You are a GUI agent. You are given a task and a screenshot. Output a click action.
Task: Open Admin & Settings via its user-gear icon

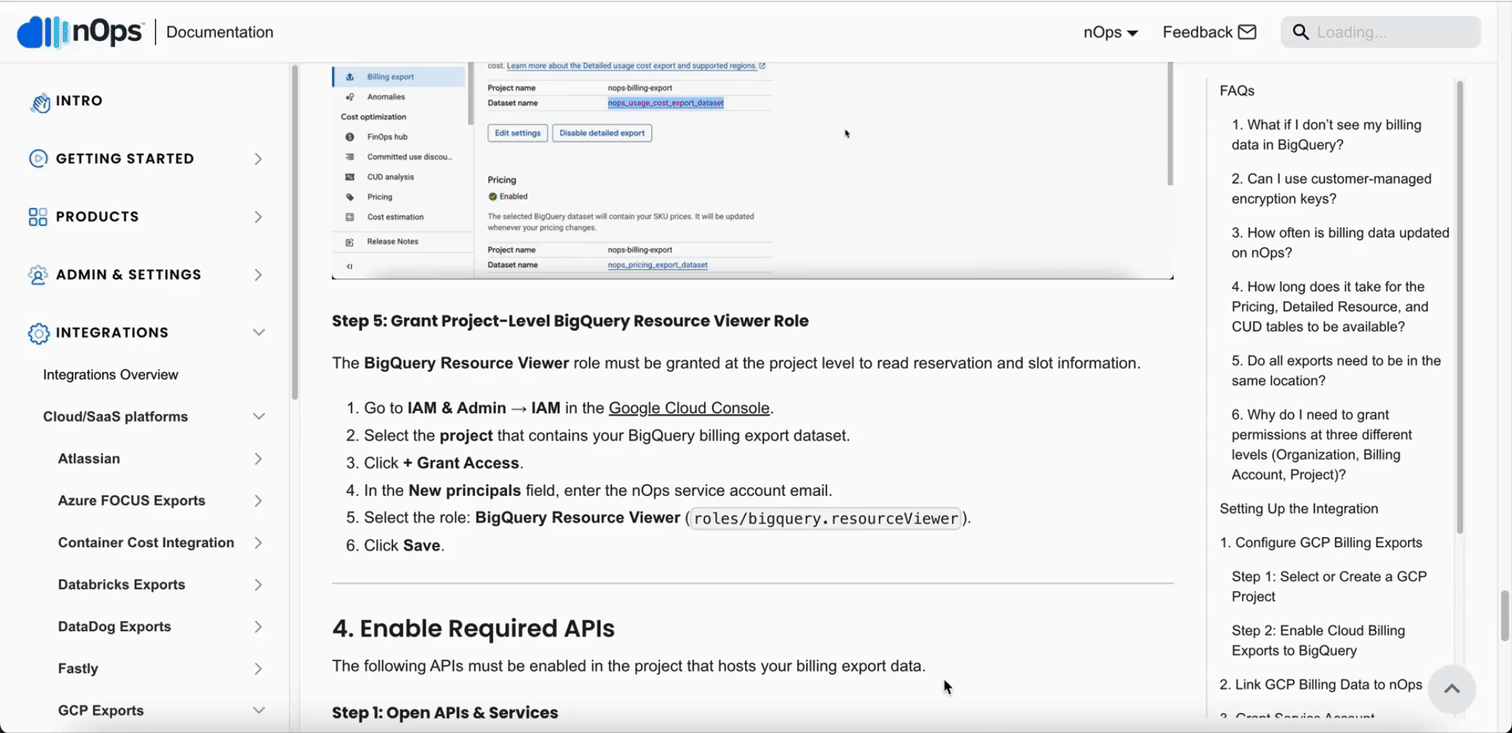point(38,274)
